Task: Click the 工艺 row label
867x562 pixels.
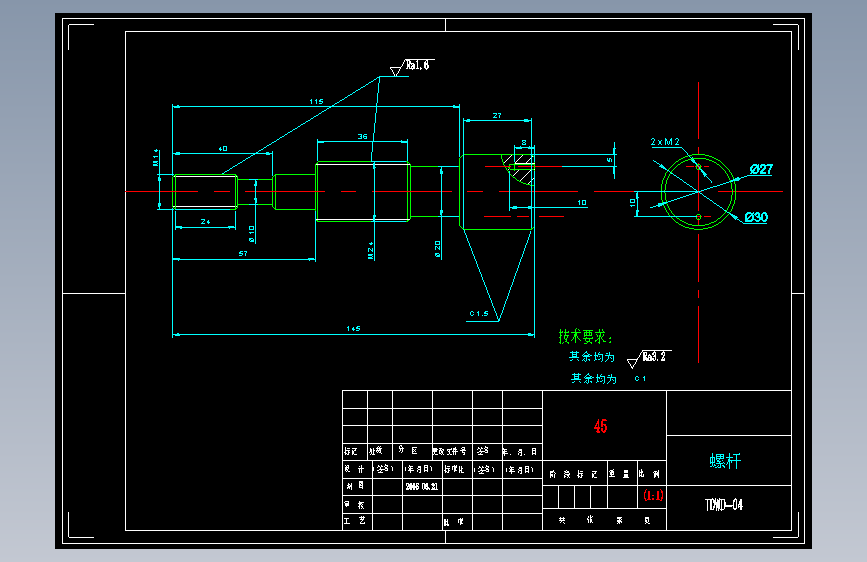Action: tap(355, 521)
